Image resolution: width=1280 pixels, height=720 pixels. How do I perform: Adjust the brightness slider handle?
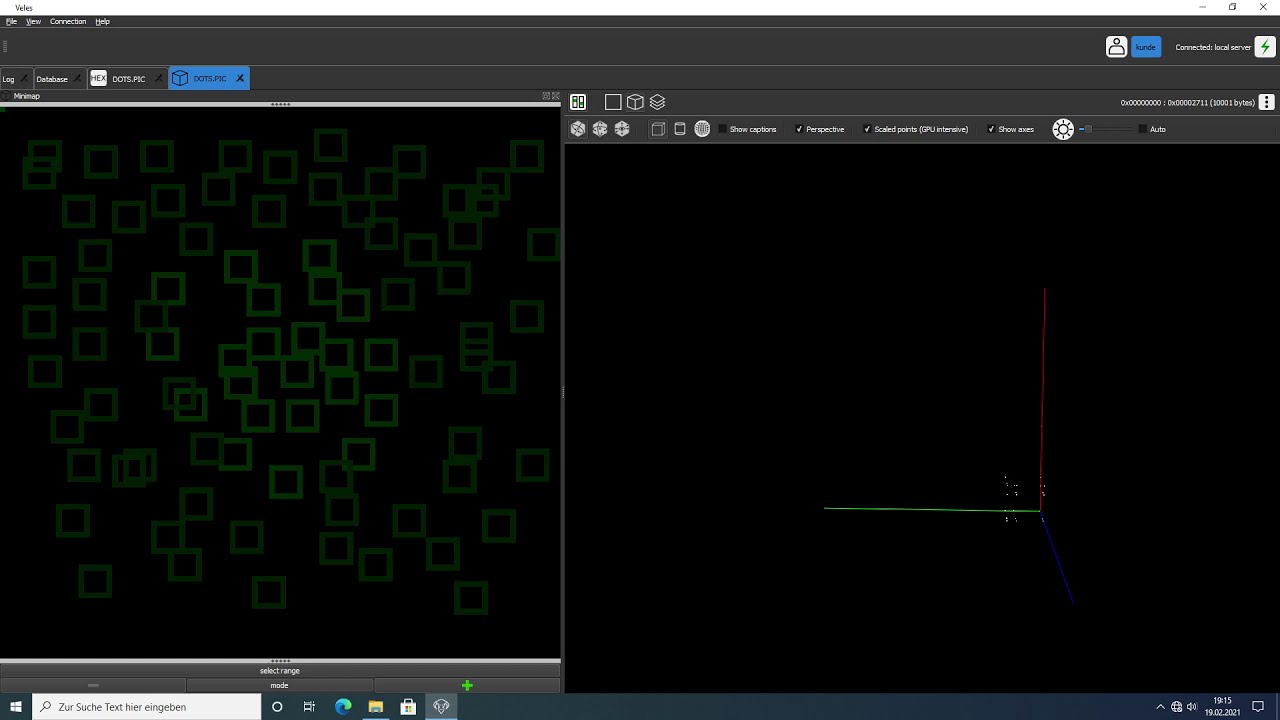tap(1088, 129)
